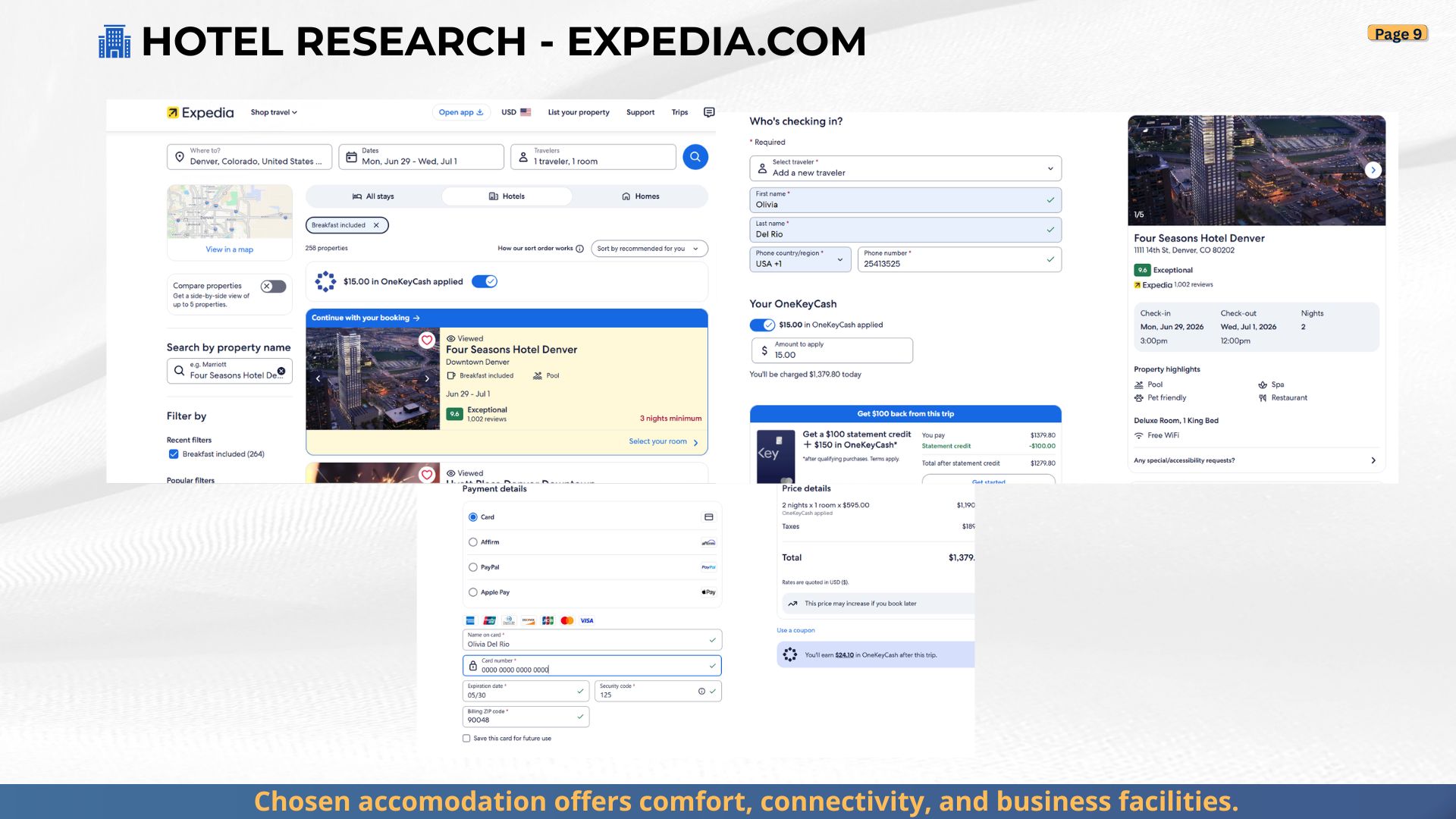
Task: Click the security code help icon
Action: point(701,691)
